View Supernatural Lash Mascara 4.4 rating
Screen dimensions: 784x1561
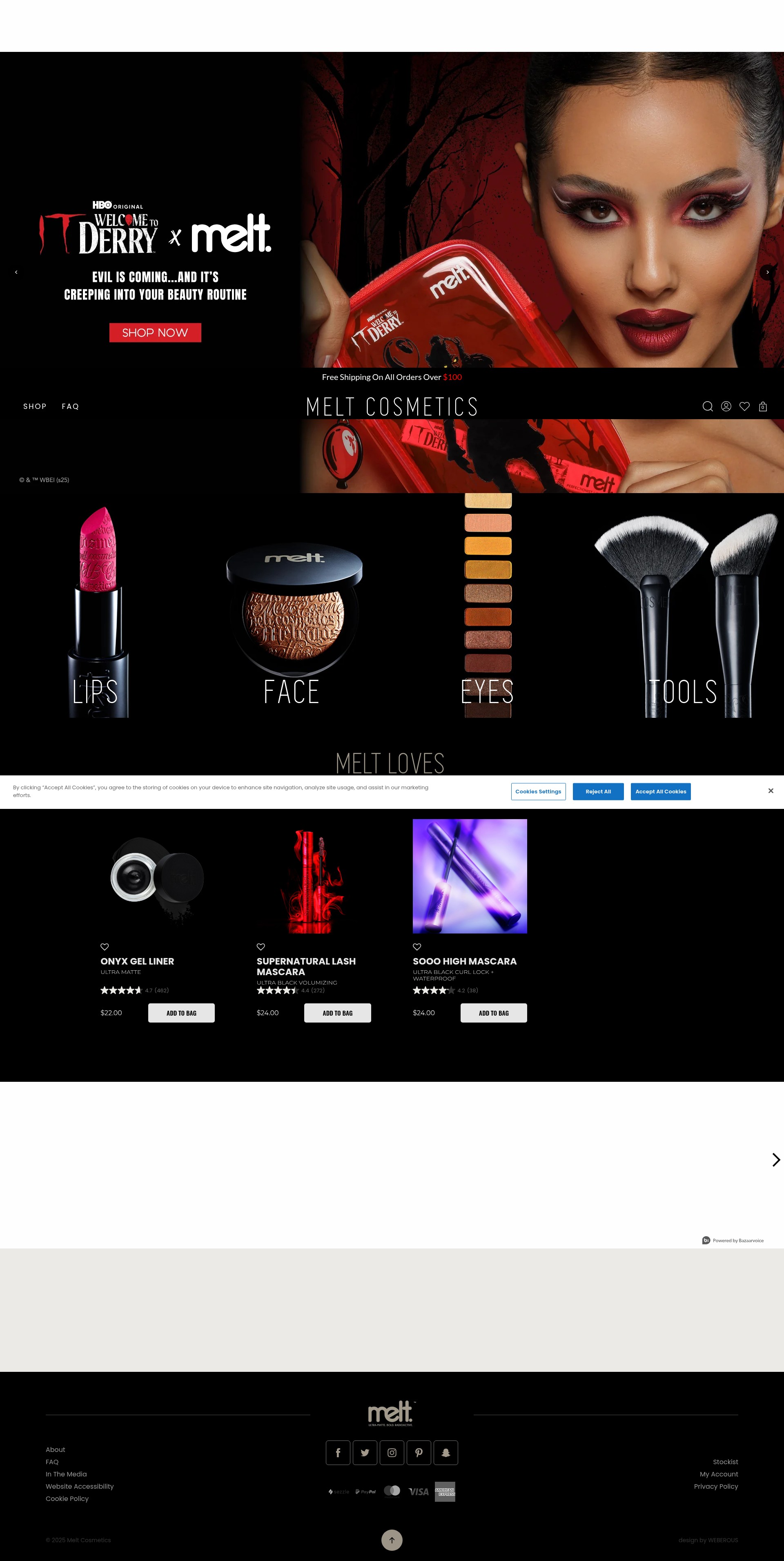291,990
